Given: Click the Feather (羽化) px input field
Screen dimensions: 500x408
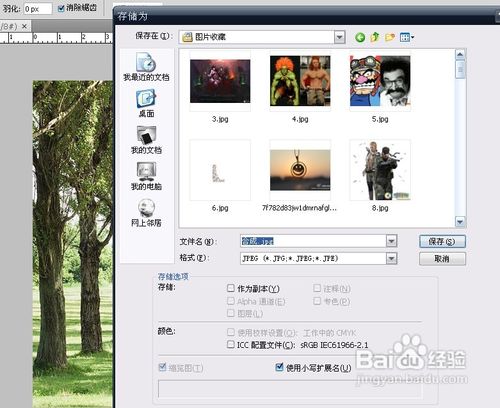Looking at the screenshot, I should click(38, 9).
